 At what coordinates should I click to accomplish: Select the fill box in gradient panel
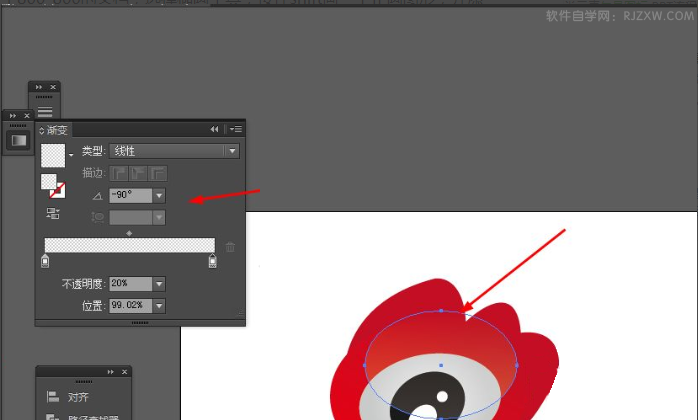tap(49, 181)
